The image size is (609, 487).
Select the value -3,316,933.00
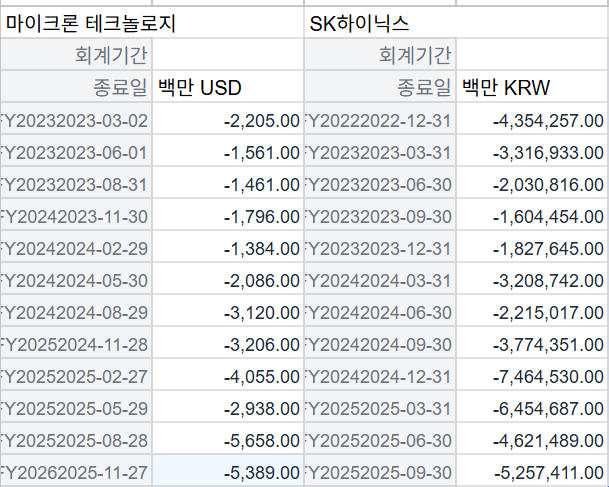coord(532,151)
